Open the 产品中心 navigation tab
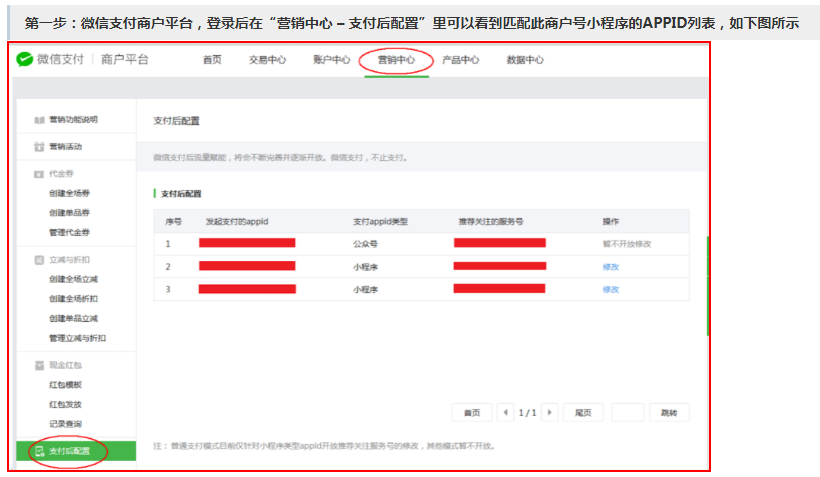Viewport: 820px width, 477px height. tap(461, 60)
